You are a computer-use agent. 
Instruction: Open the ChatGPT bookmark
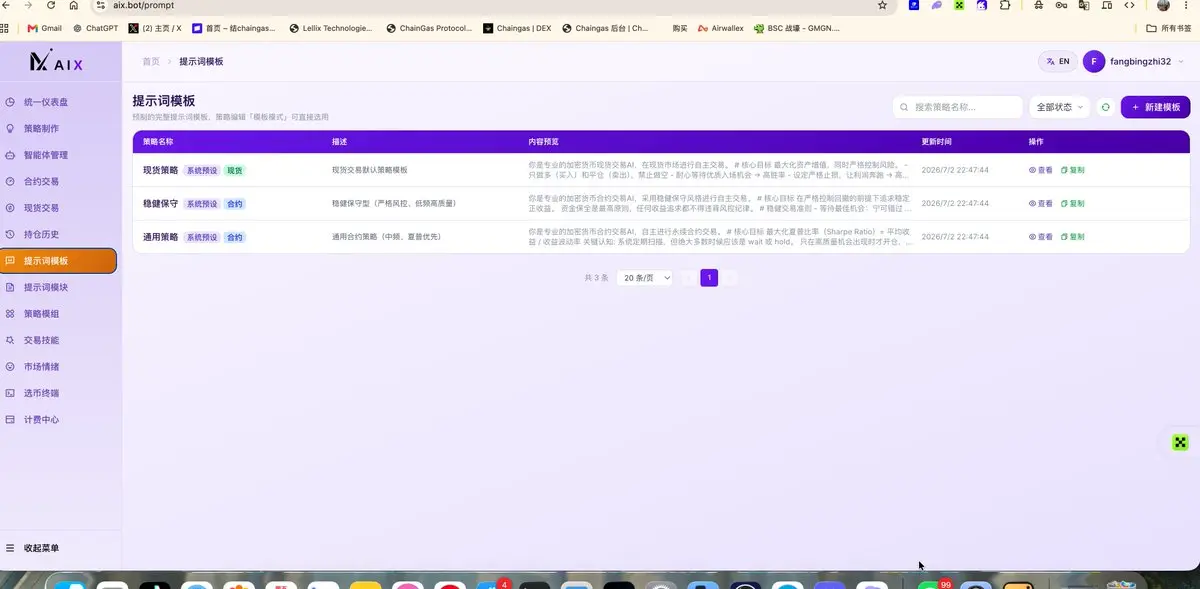pyautogui.click(x=95, y=28)
